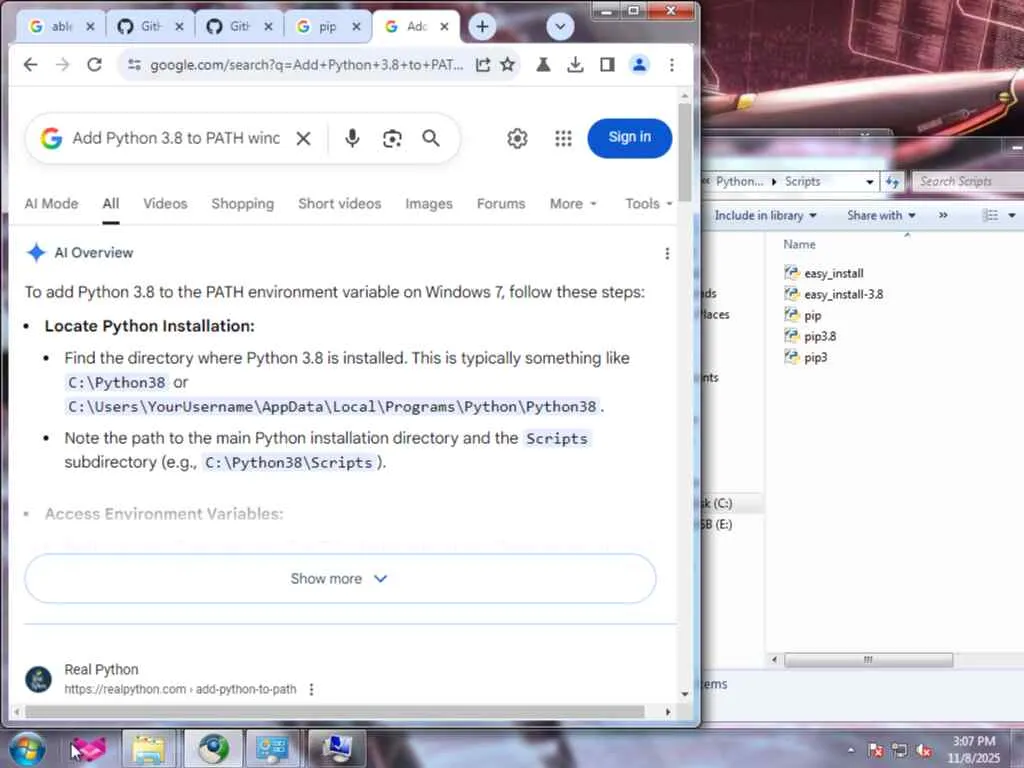Open the Google apps grid
The height and width of the screenshot is (768, 1024).
click(563, 138)
